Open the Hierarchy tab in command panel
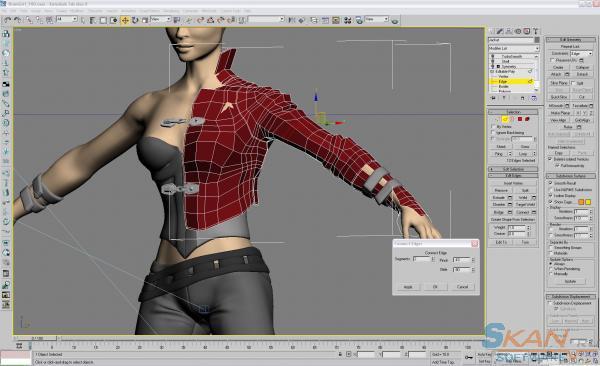The image size is (600, 366). [509, 31]
